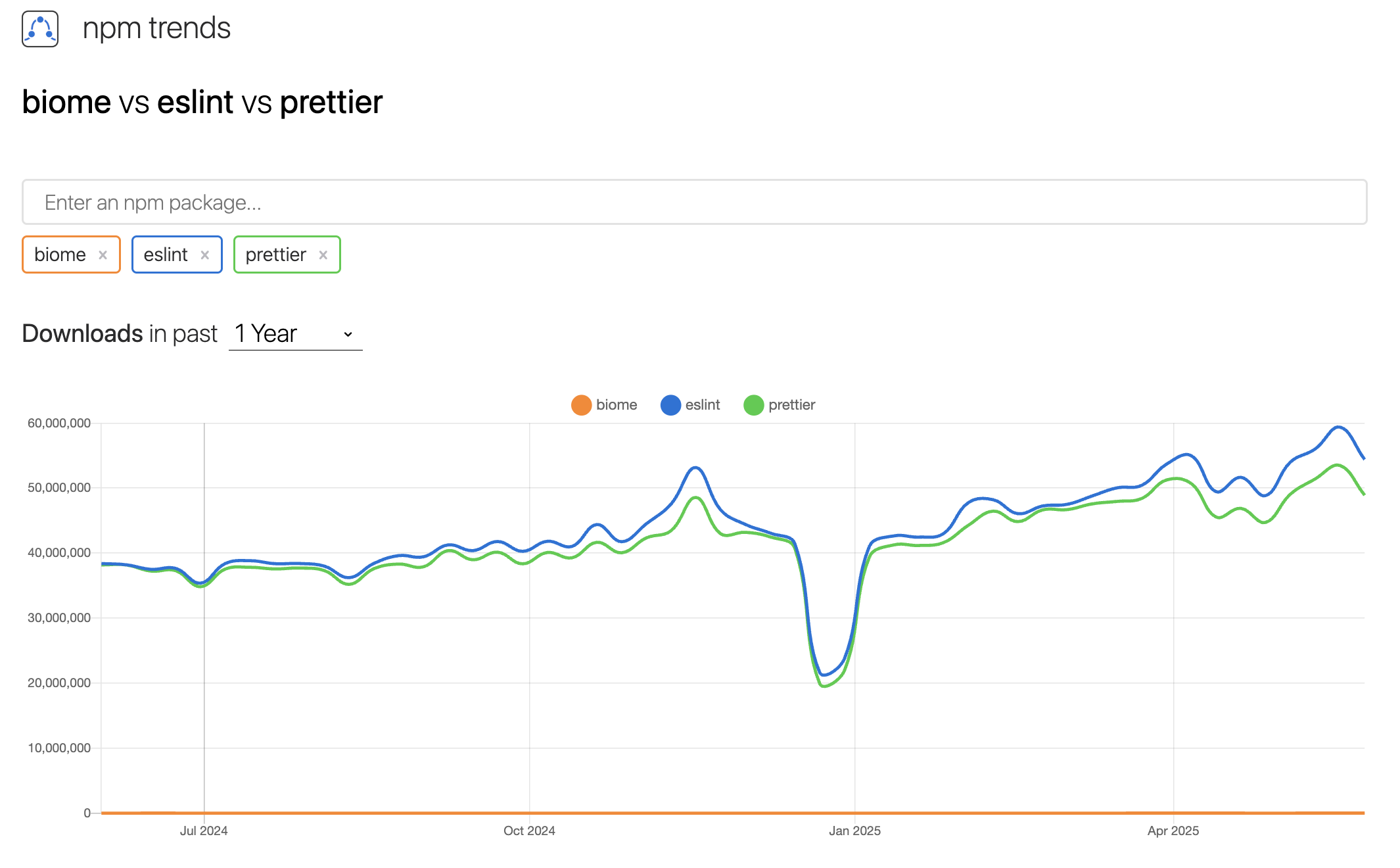Viewport: 1400px width, 868px height.
Task: Toggle biome series via orange legend dot
Action: coord(581,405)
